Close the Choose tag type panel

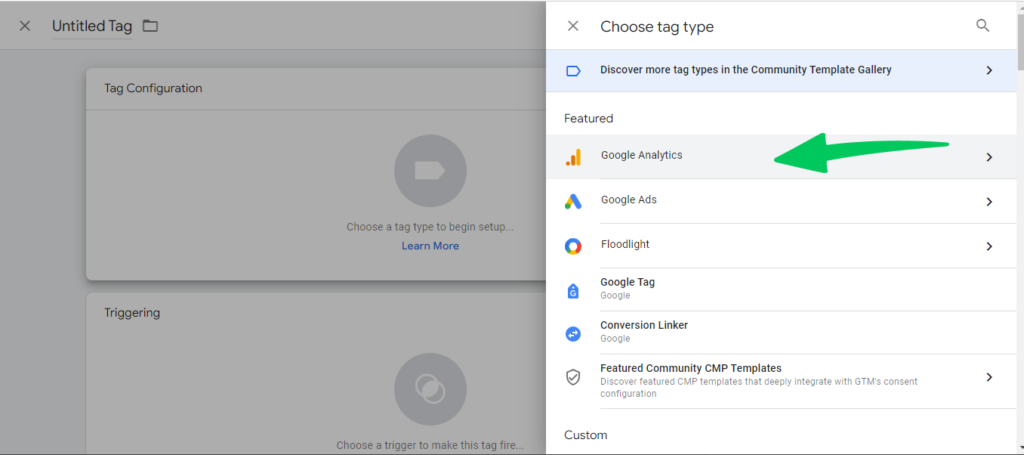tap(573, 26)
